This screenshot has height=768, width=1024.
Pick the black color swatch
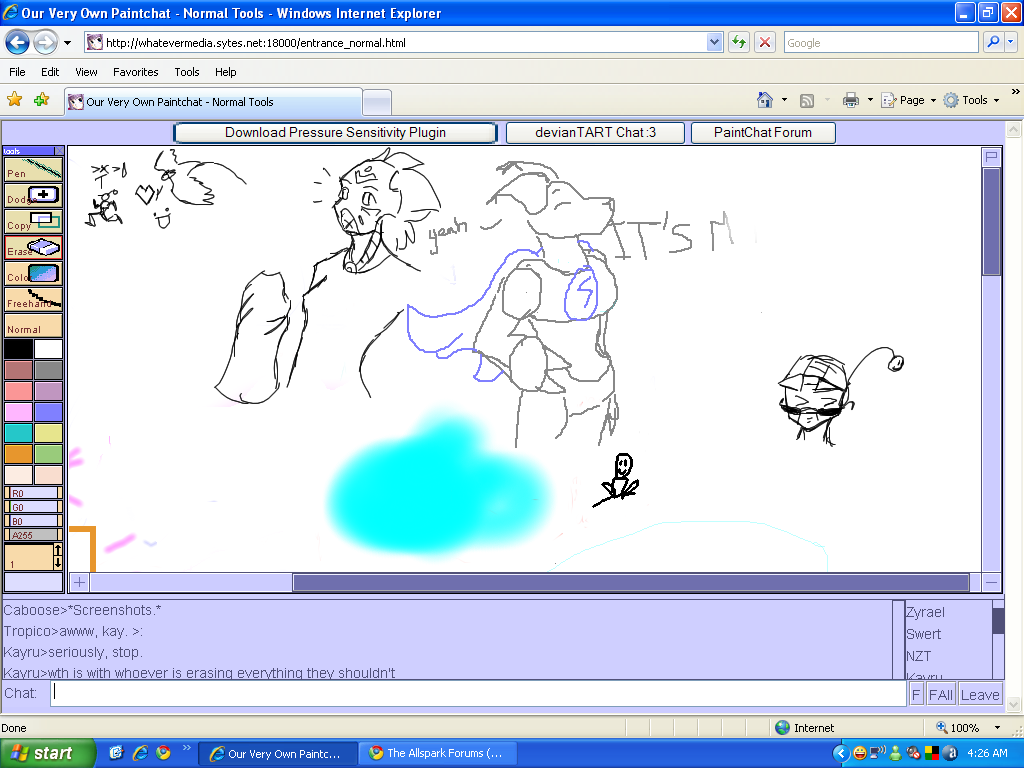[16, 348]
